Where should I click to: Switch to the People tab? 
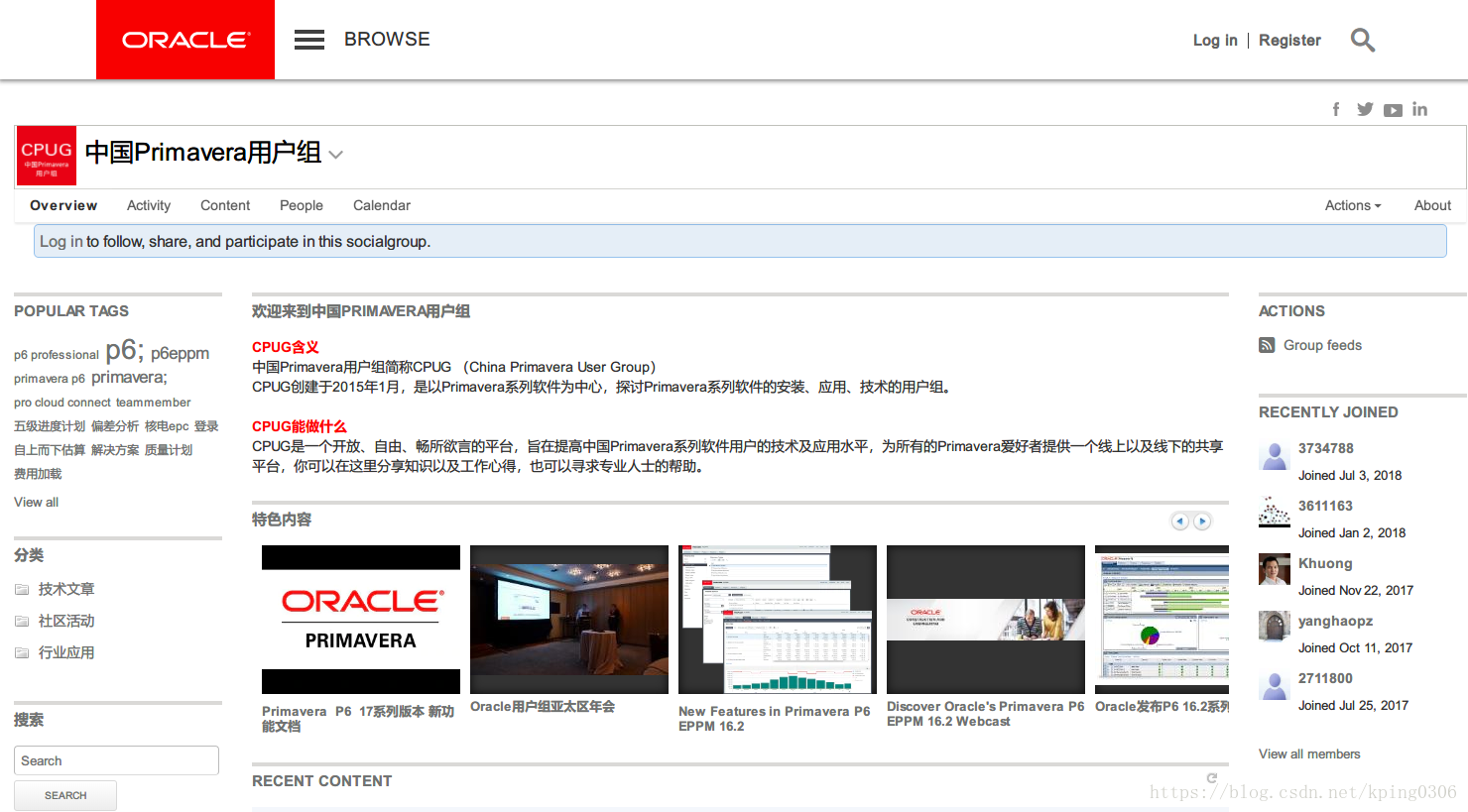(x=302, y=205)
